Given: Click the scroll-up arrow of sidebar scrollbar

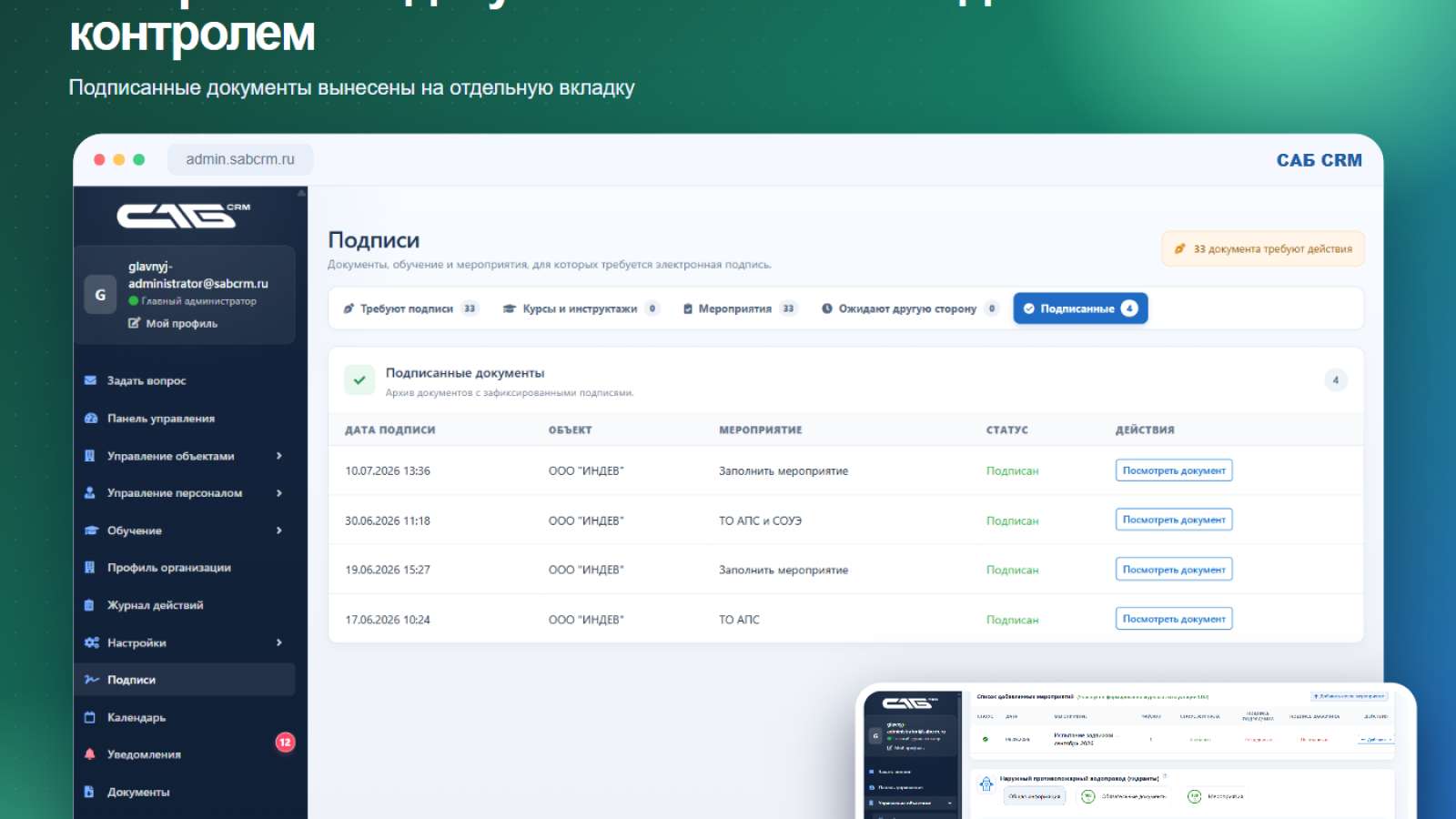Looking at the screenshot, I should tap(301, 193).
